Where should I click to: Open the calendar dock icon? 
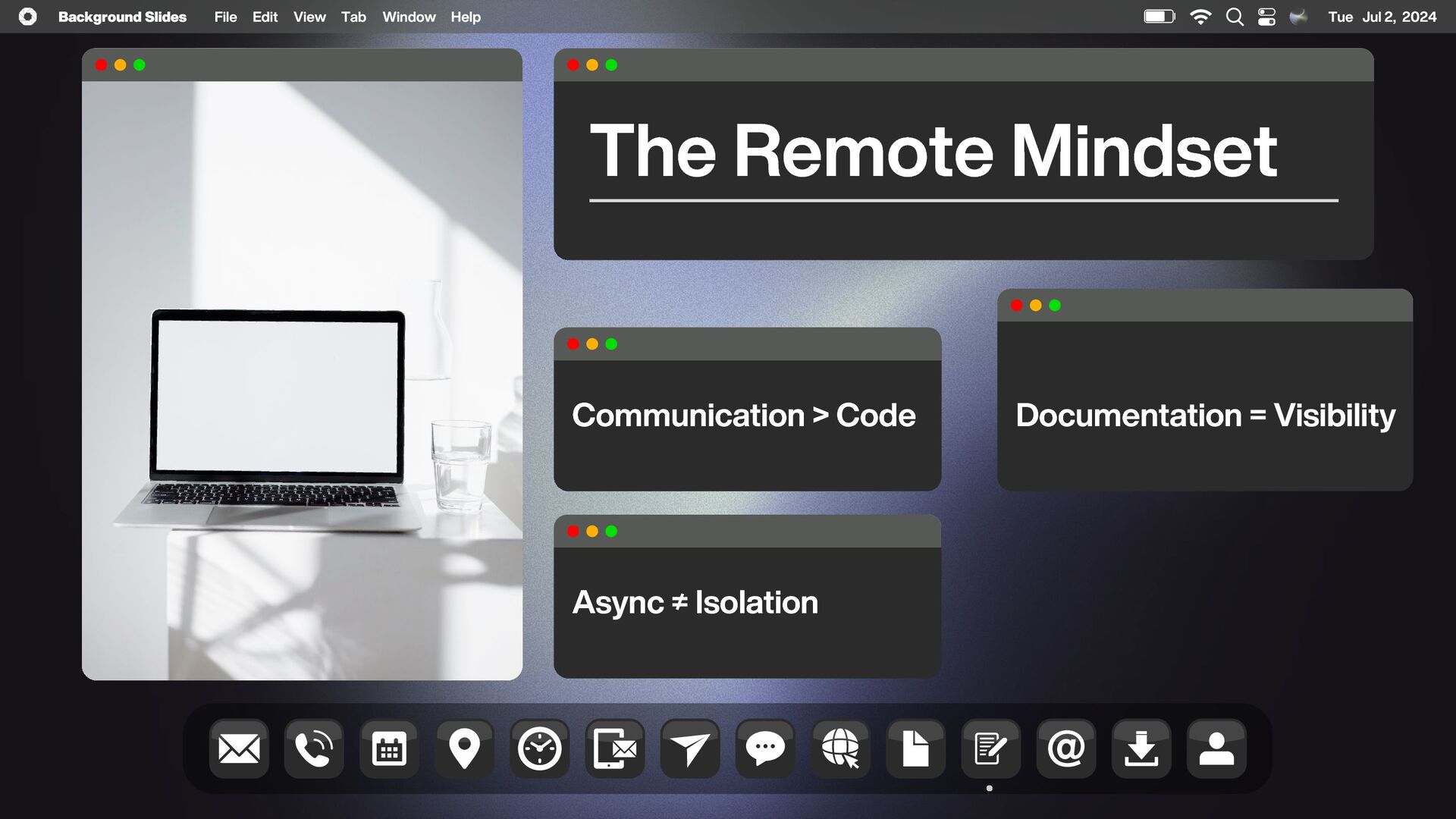[x=389, y=749]
